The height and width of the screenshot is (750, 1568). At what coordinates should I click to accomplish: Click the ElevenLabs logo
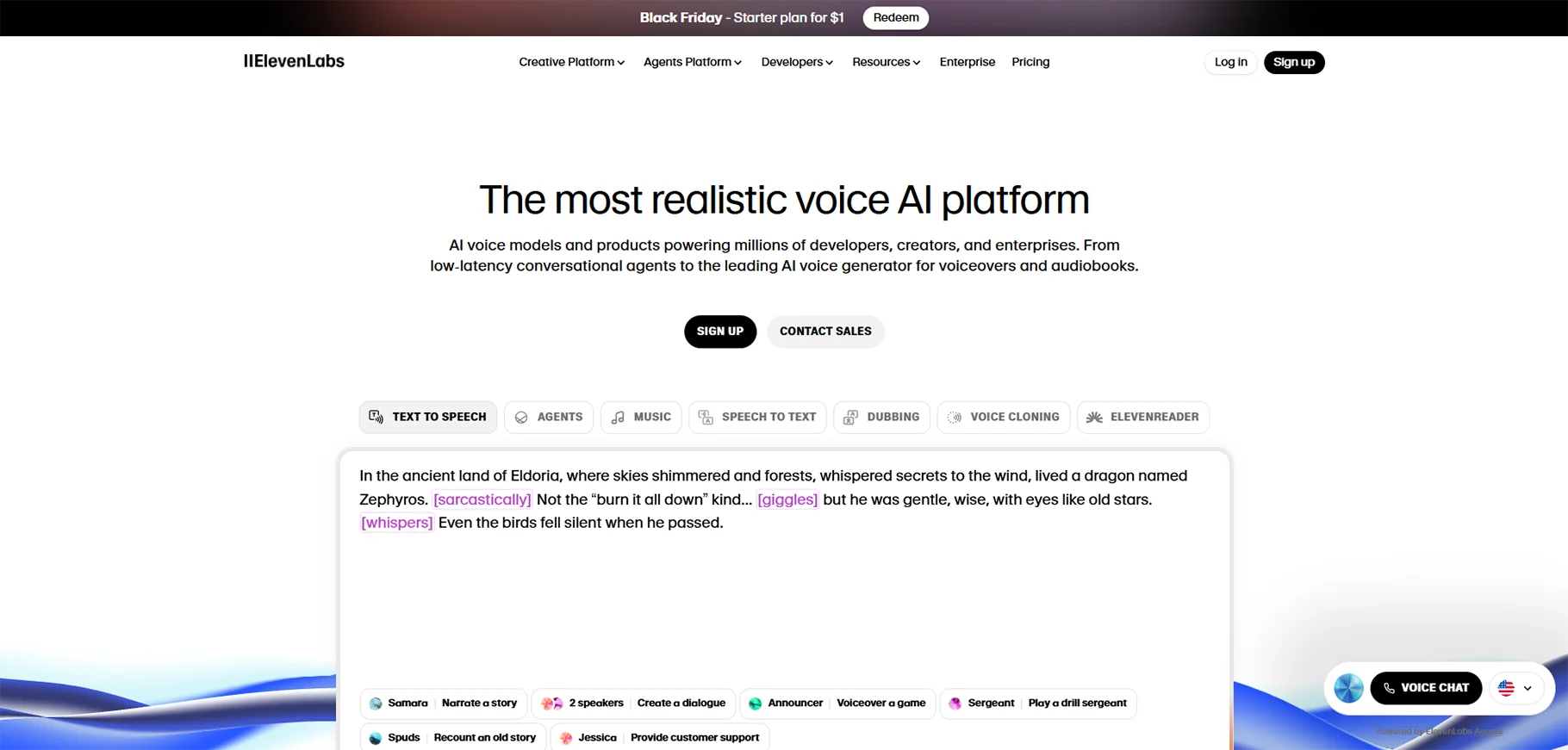tap(294, 61)
